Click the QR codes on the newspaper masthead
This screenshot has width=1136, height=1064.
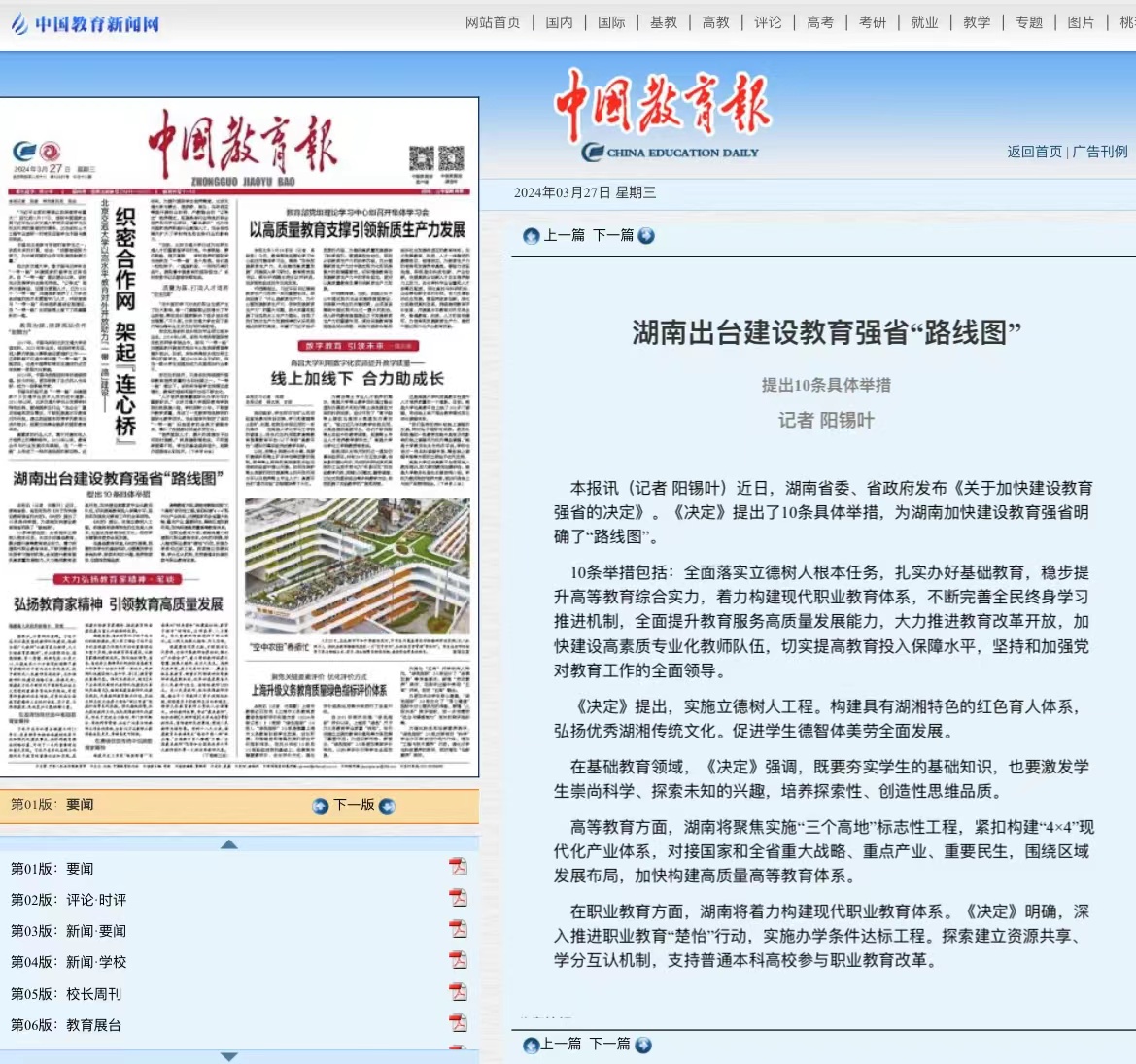click(436, 158)
